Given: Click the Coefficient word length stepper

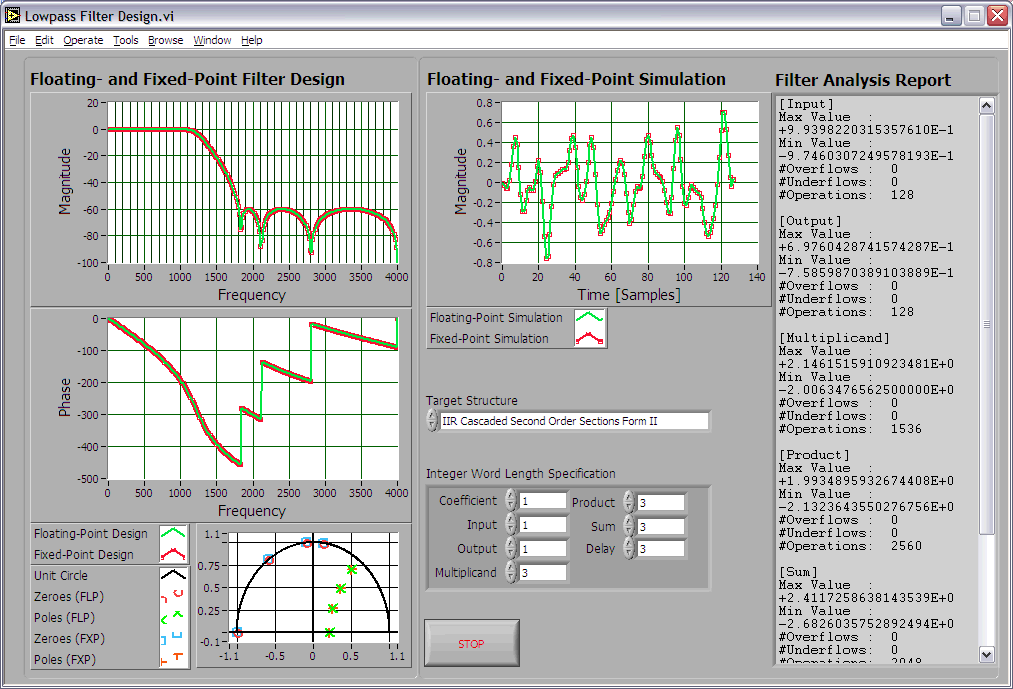Looking at the screenshot, I should point(510,500).
